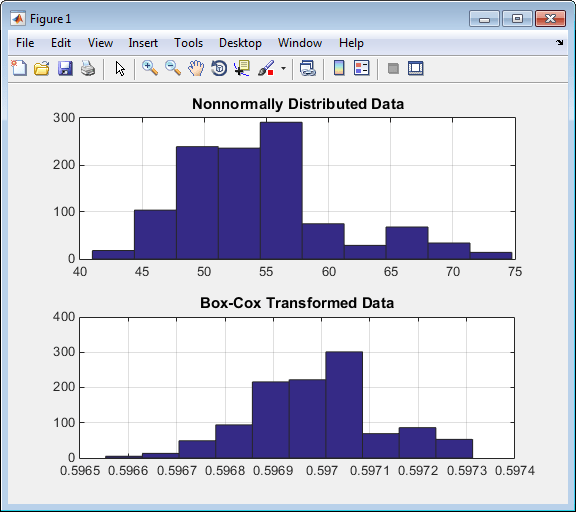Select the Zoom In magnifier tool
This screenshot has height=512, width=576.
point(150,68)
